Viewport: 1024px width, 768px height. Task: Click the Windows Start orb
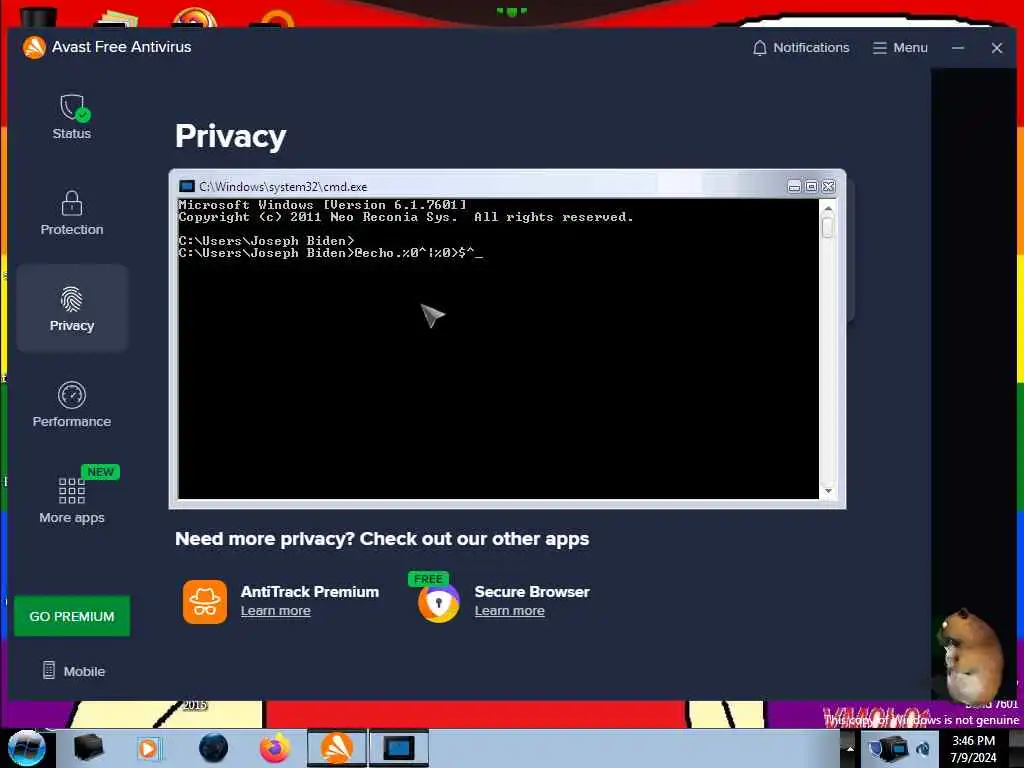(x=26, y=748)
